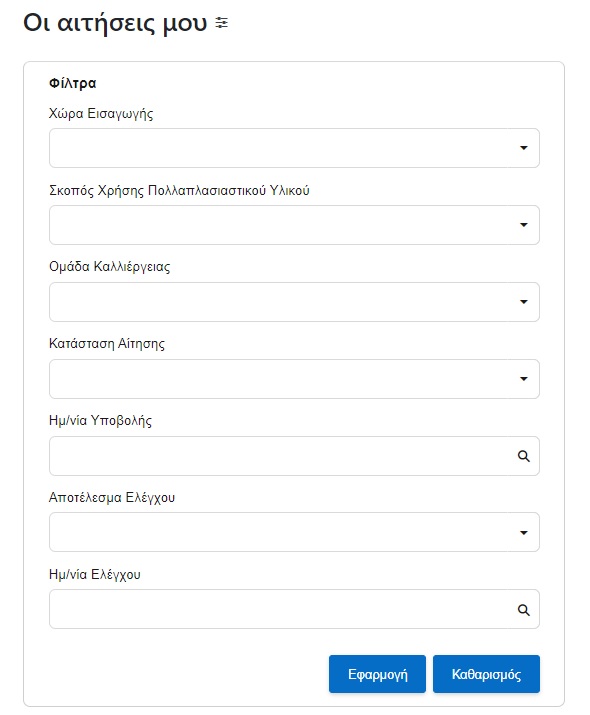The image size is (590, 715).
Task: Click the Χώρα Εισαγωγής field label
Action: (x=101, y=114)
